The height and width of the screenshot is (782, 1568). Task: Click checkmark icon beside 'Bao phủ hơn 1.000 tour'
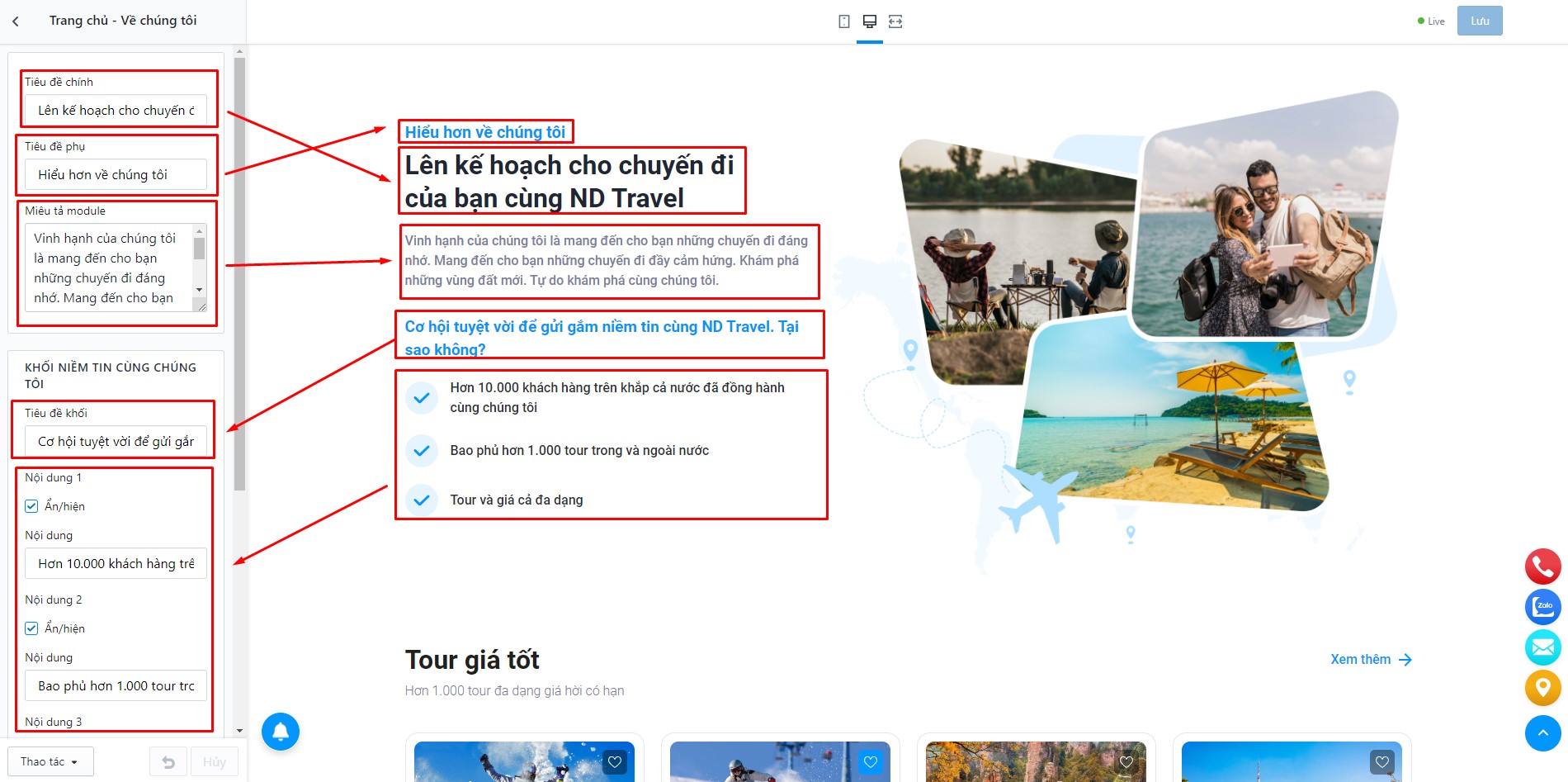tap(422, 451)
